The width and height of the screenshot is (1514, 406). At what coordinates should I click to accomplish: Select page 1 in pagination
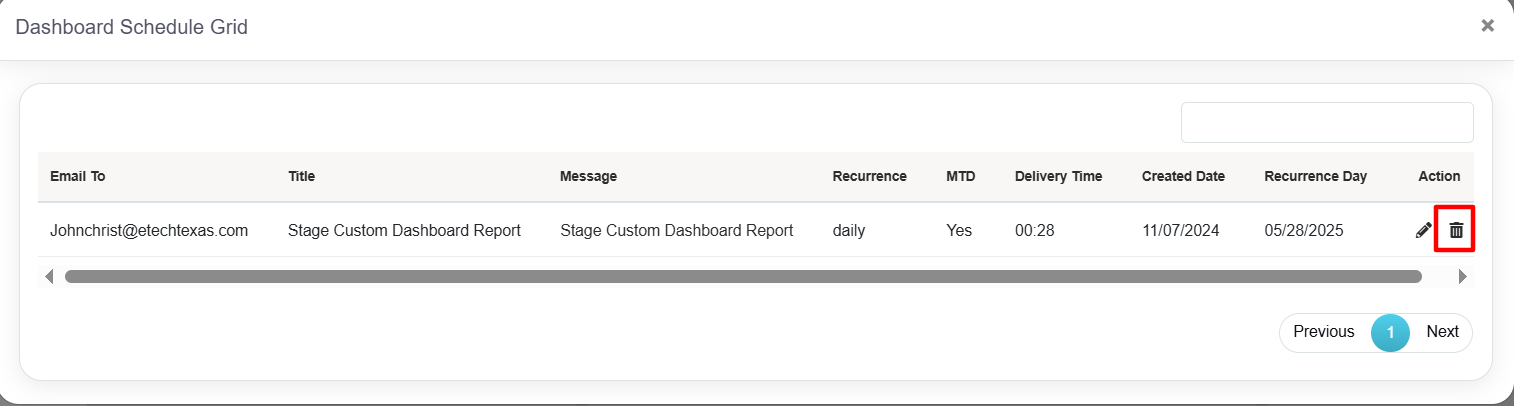click(1390, 332)
